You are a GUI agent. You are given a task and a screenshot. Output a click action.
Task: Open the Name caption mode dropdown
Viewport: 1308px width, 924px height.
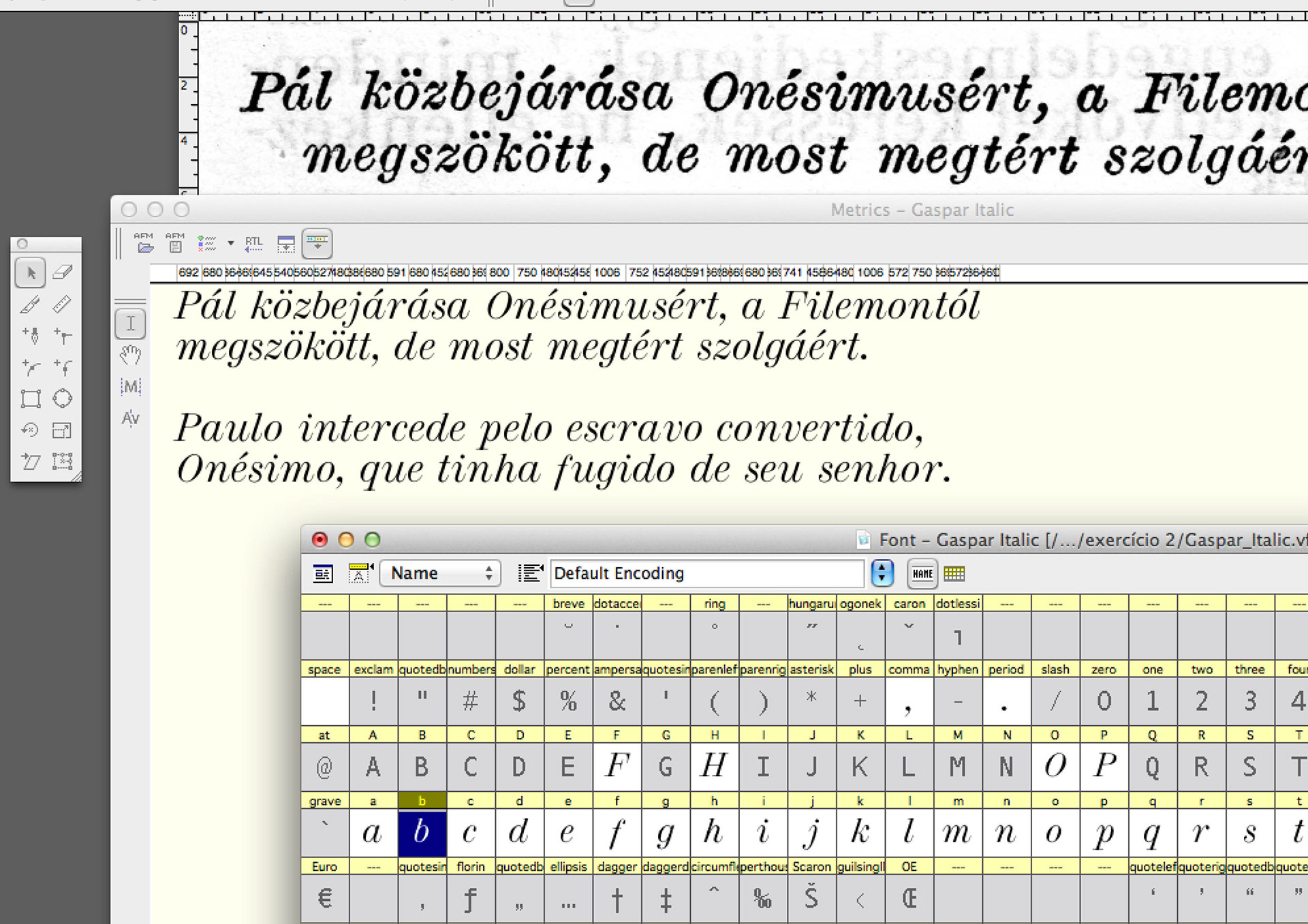point(440,573)
